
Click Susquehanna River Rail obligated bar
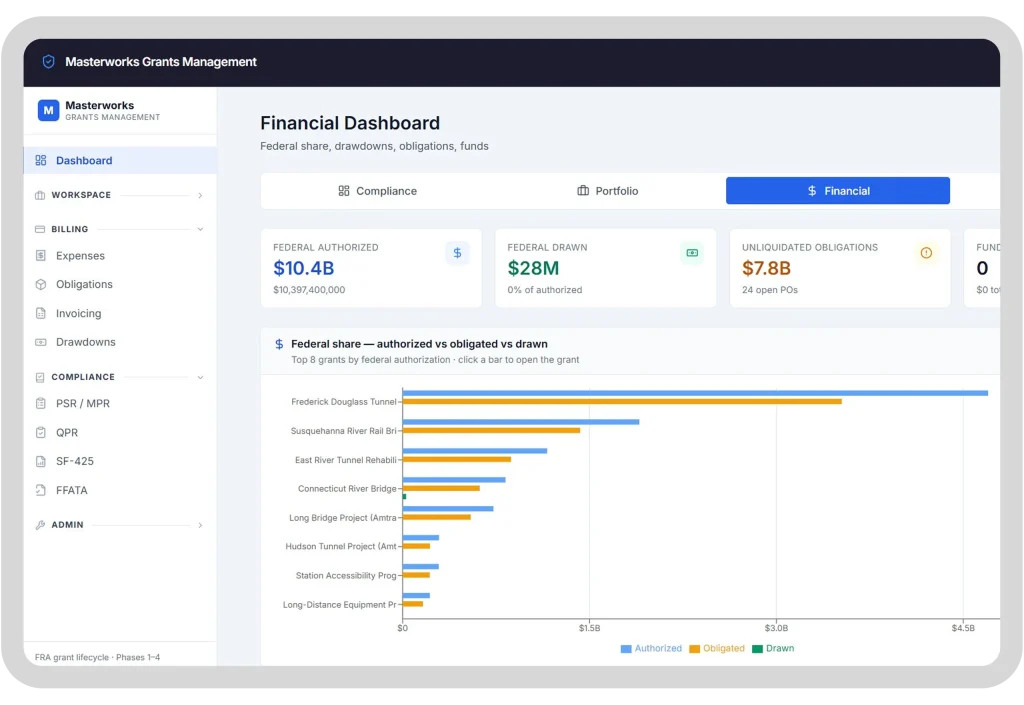(491, 430)
